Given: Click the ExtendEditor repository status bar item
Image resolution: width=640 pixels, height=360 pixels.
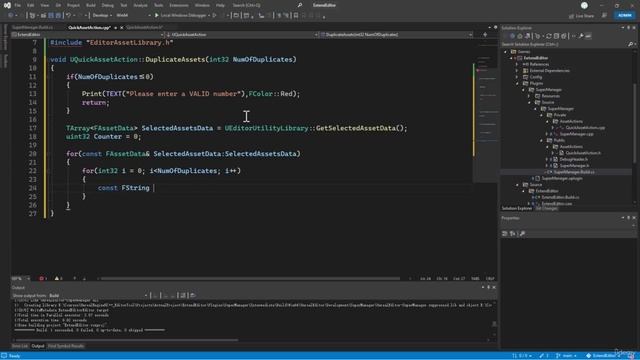Looking at the screenshot, I should (603, 356).
